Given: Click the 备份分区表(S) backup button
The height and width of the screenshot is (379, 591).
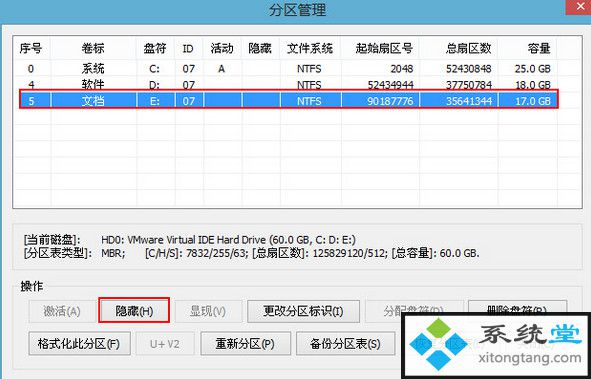Looking at the screenshot, I should [345, 343].
